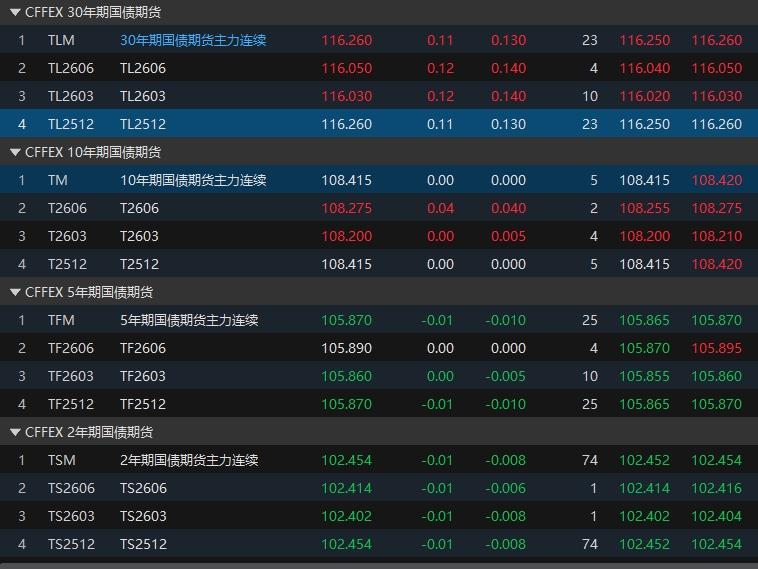Click ask price 108.420 in T2512 row
758x569 pixels.
pos(716,264)
